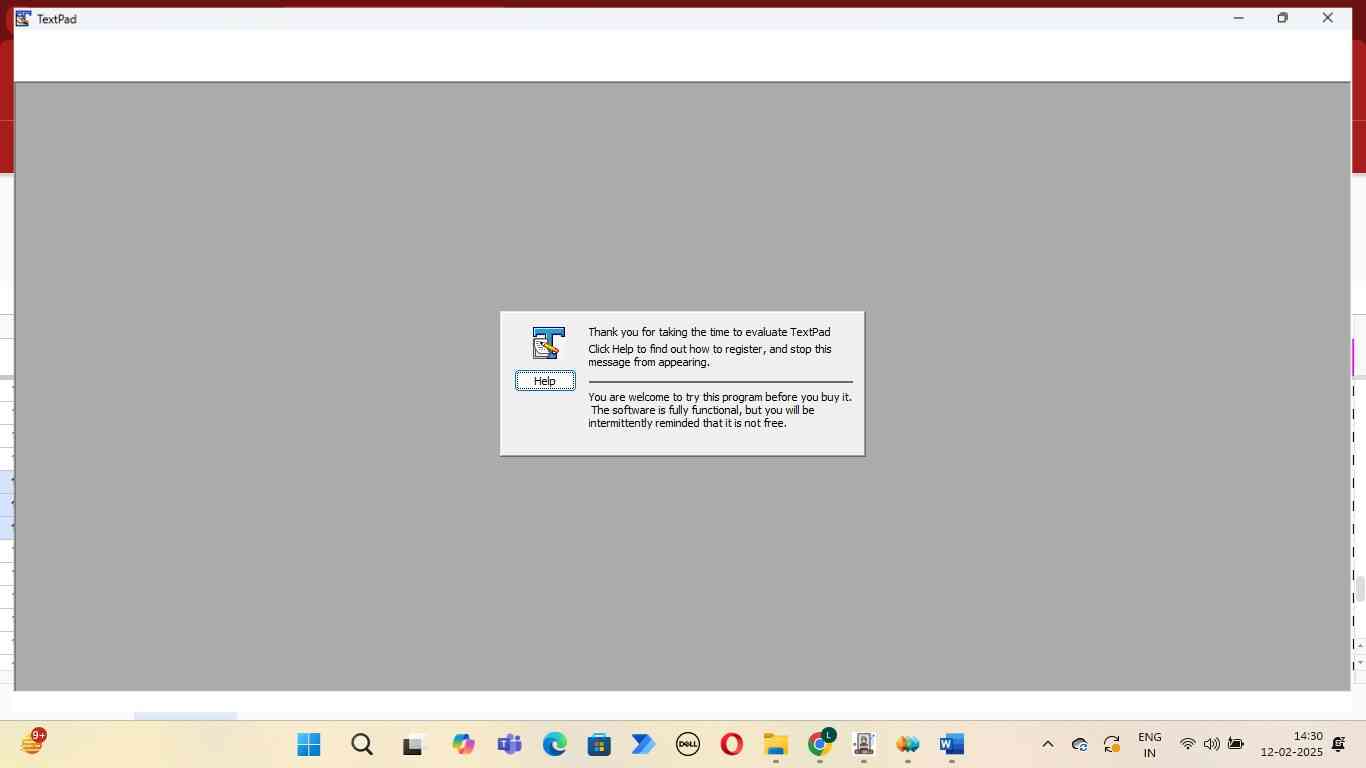Launch Copilot from the taskbar
Screen dimensions: 1366x768
coord(463,744)
